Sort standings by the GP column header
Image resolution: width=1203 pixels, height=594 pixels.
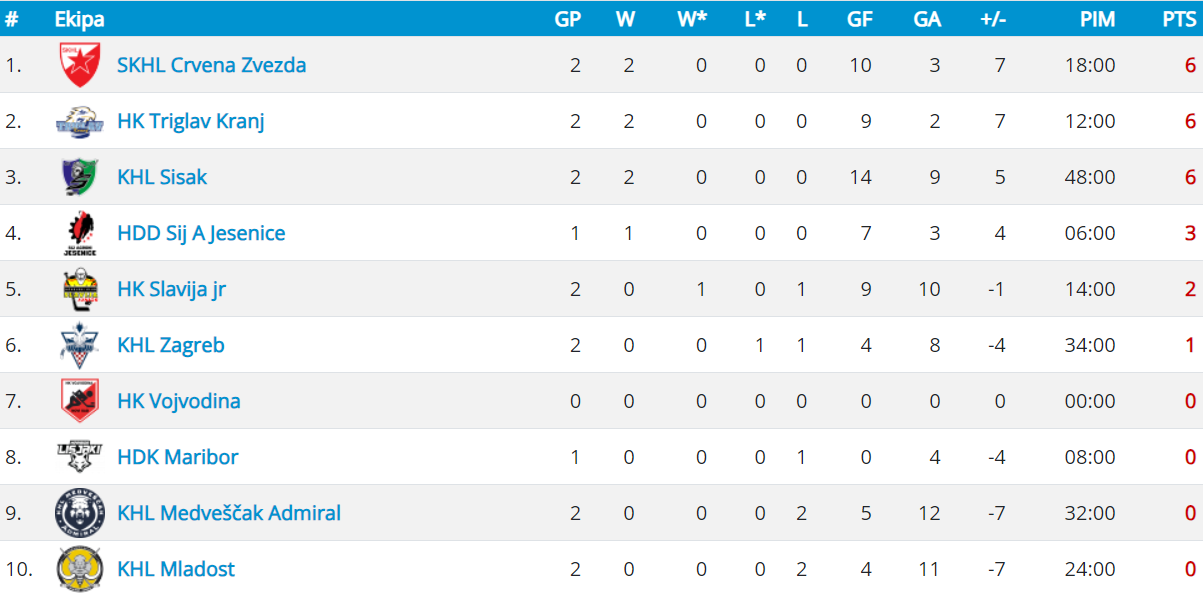[567, 19]
